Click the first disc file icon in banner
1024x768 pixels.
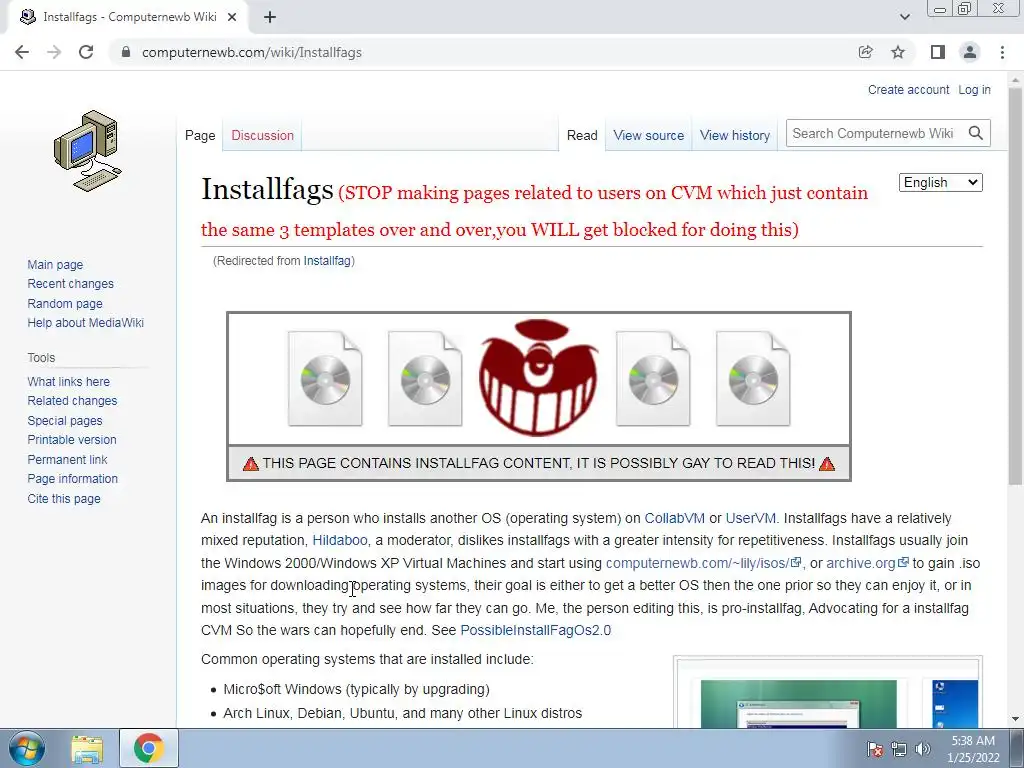(x=325, y=379)
